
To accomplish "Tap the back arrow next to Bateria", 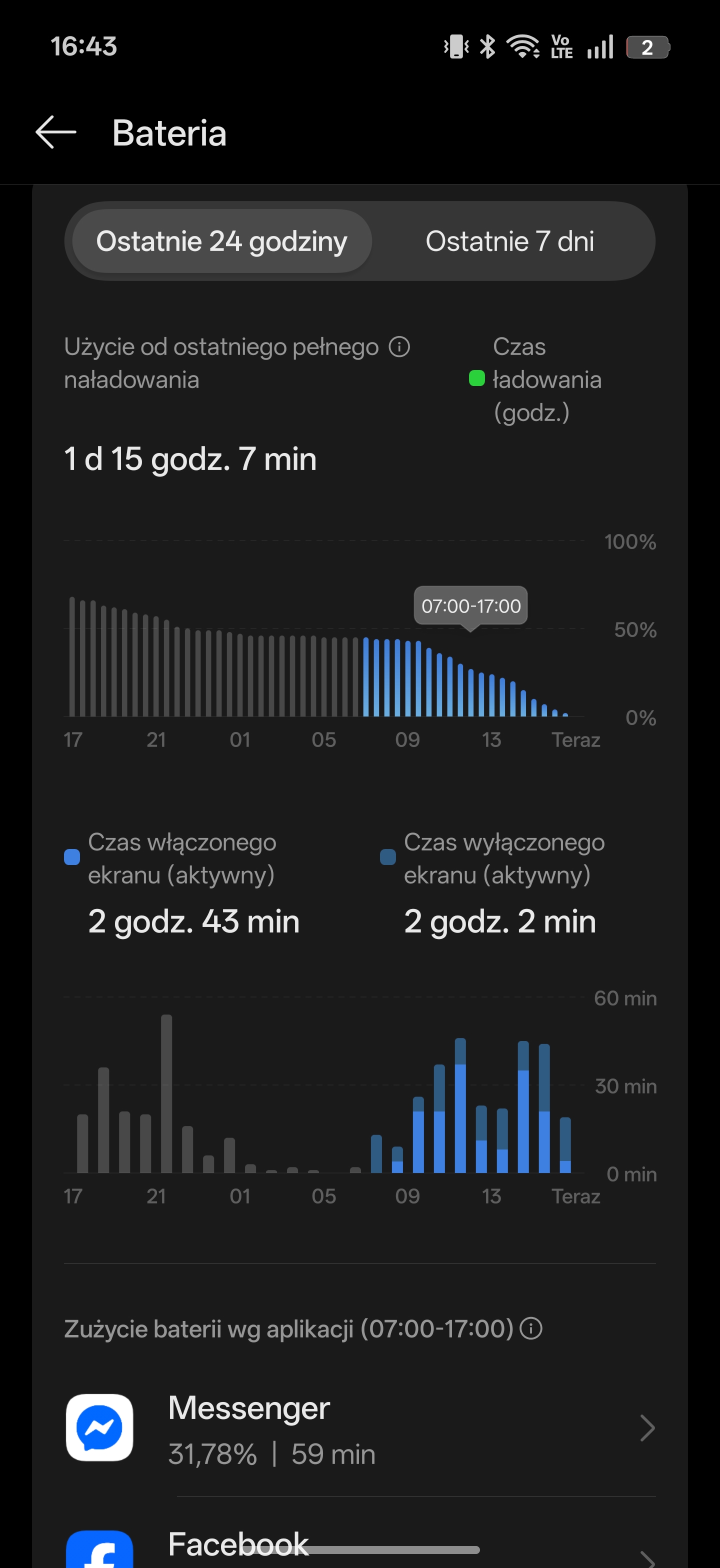I will (55, 132).
